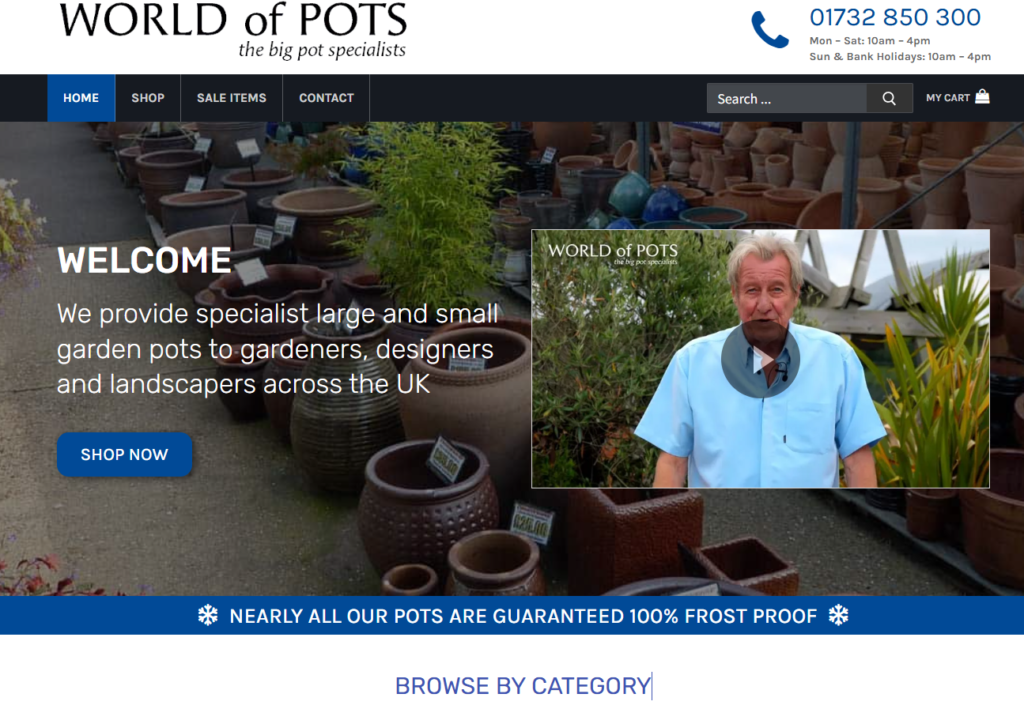The height and width of the screenshot is (724, 1024).
Task: Click the My Cart link
Action: coord(957,97)
